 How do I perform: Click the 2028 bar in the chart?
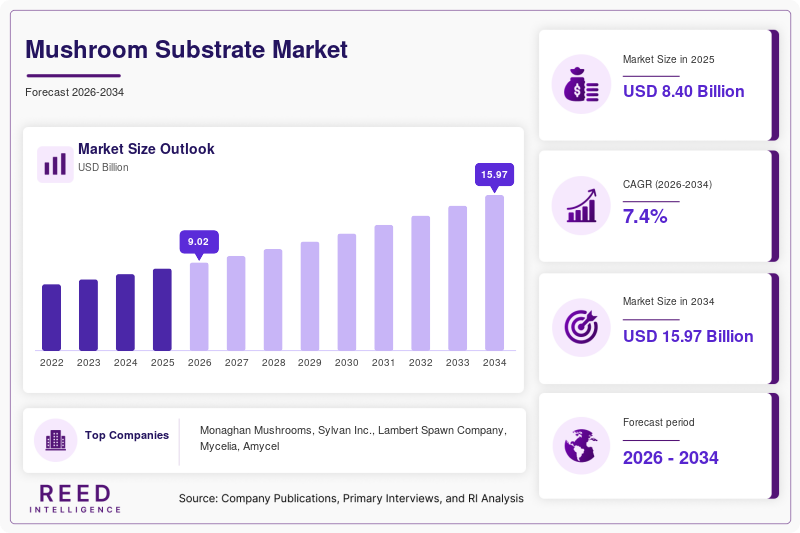(x=273, y=299)
